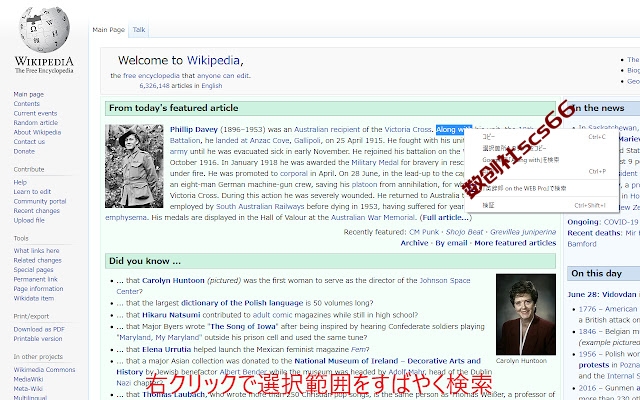Open the Grevillea juniperina article
The width and height of the screenshot is (640, 400).
pyautogui.click(x=523, y=232)
